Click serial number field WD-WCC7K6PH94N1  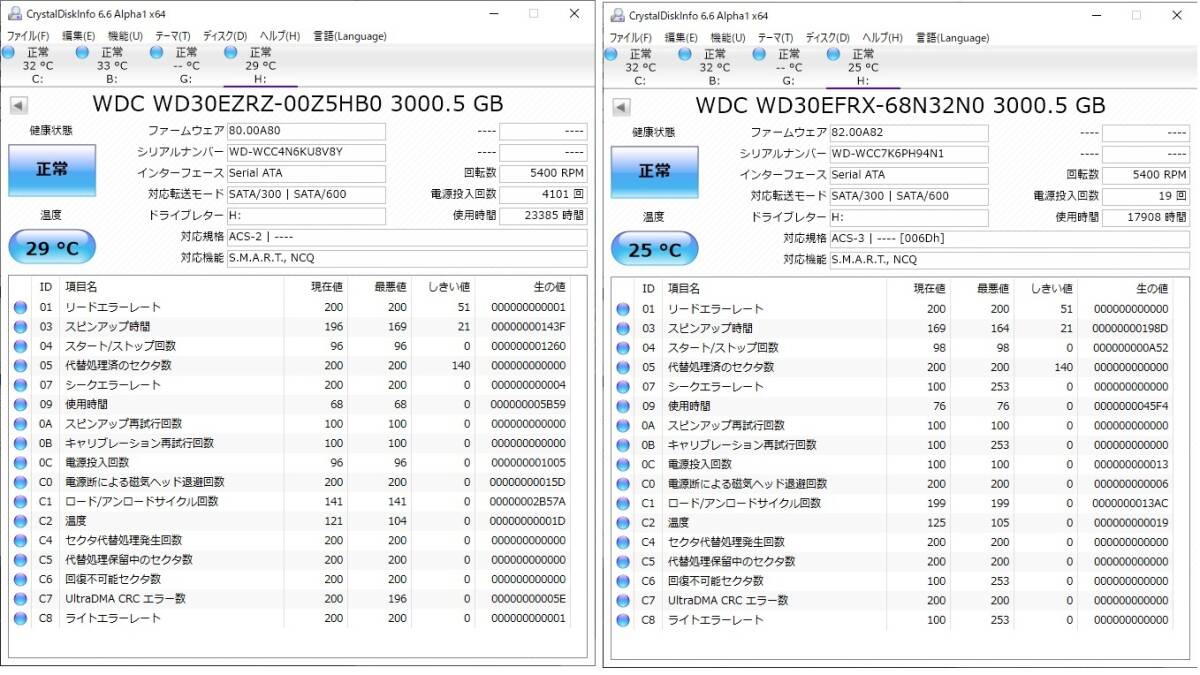pyautogui.click(x=909, y=154)
